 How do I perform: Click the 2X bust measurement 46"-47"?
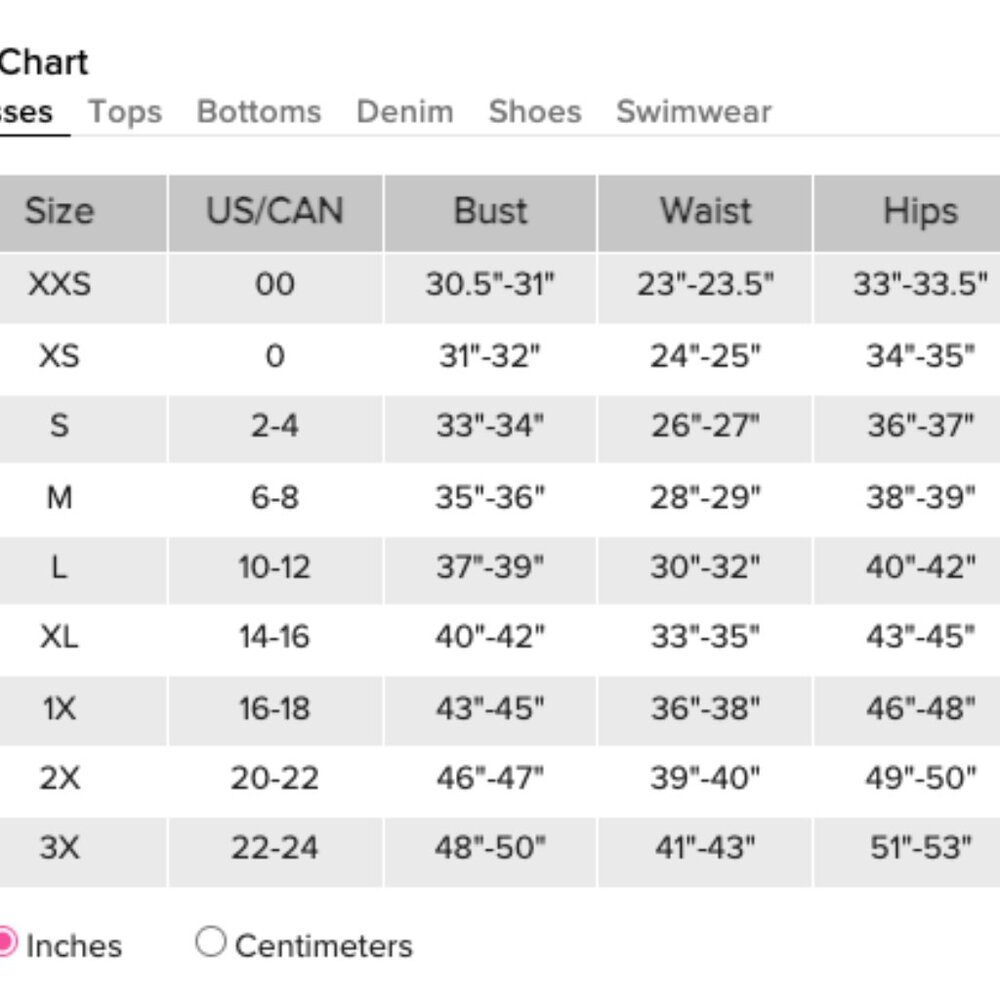point(490,778)
